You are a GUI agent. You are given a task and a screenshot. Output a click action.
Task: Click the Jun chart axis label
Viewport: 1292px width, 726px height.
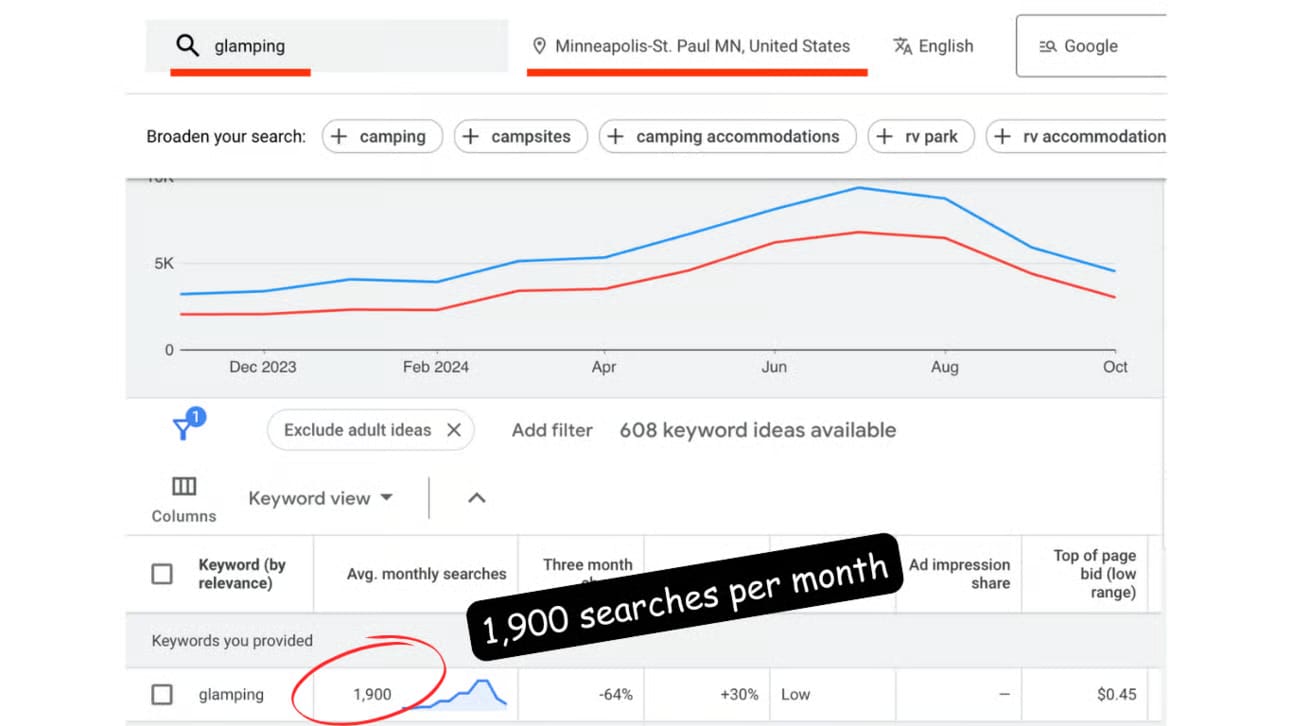click(x=774, y=367)
